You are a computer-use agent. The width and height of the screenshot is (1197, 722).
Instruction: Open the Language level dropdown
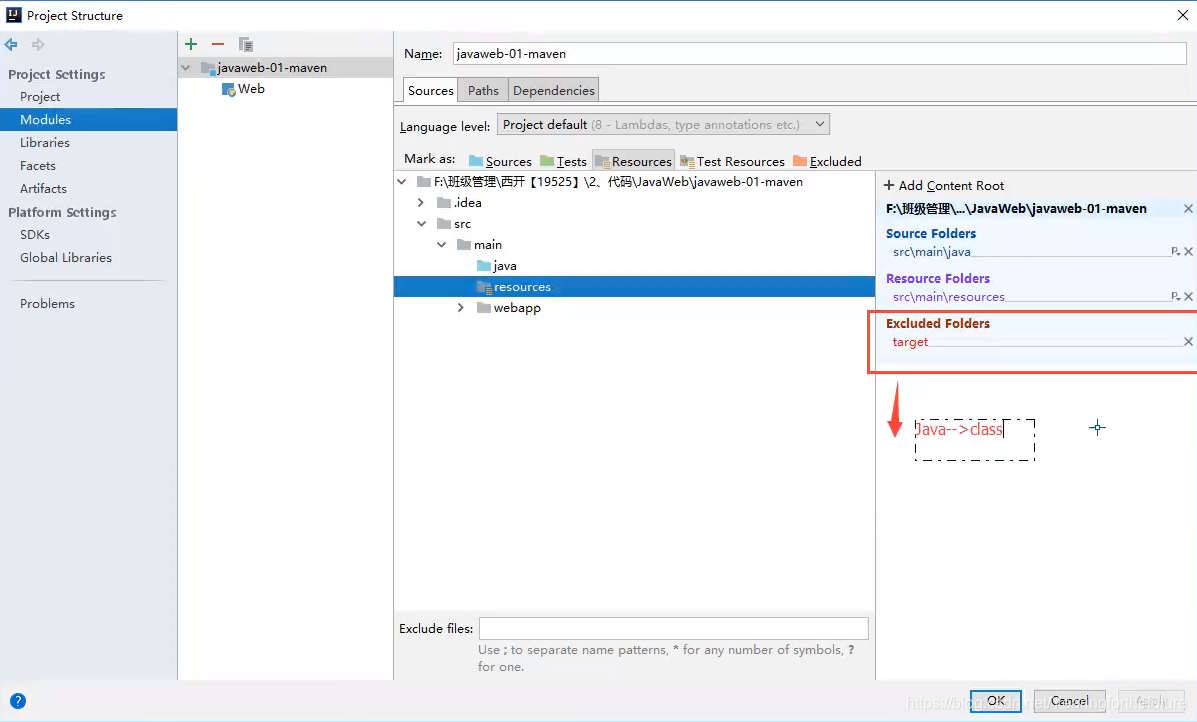point(663,124)
